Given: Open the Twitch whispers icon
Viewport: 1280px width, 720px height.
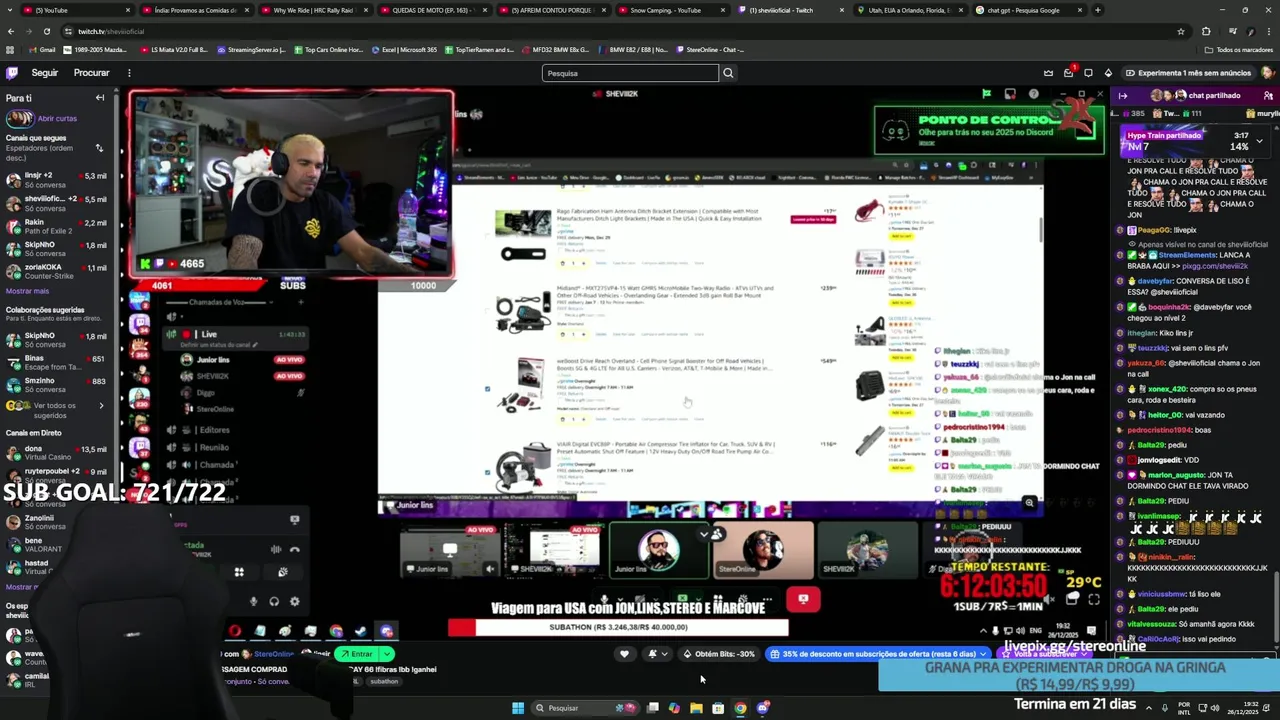Looking at the screenshot, I should [1088, 73].
